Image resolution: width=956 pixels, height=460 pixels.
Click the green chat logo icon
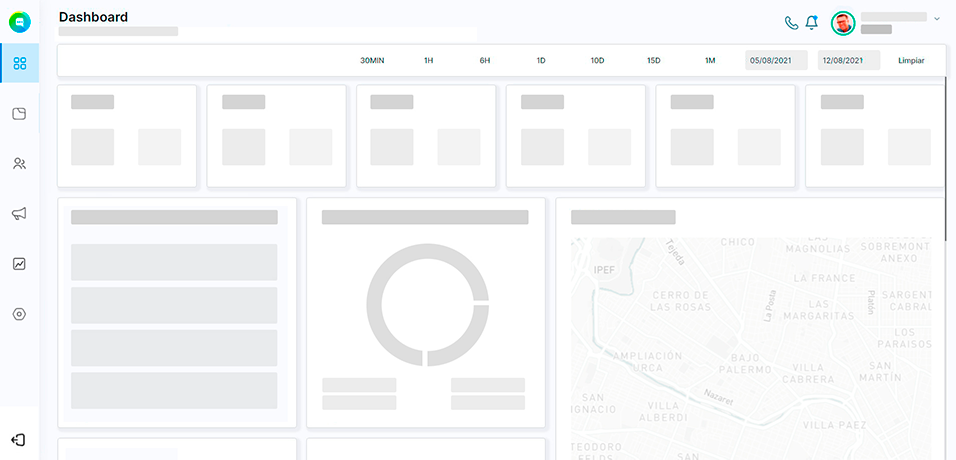click(x=19, y=20)
